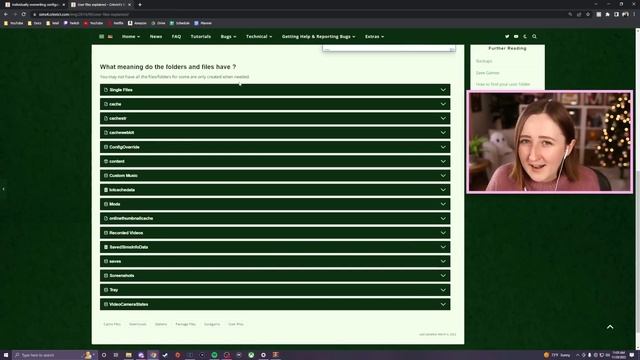Click the scroll-to-top arrow button
The image size is (640, 360).
point(610,327)
